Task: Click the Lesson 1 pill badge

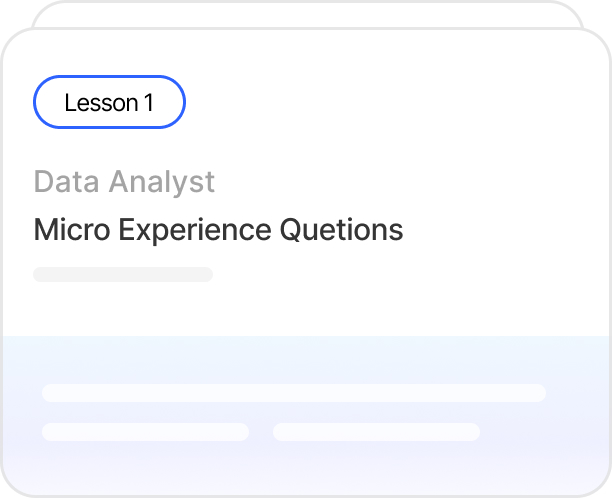Action: coord(109,103)
